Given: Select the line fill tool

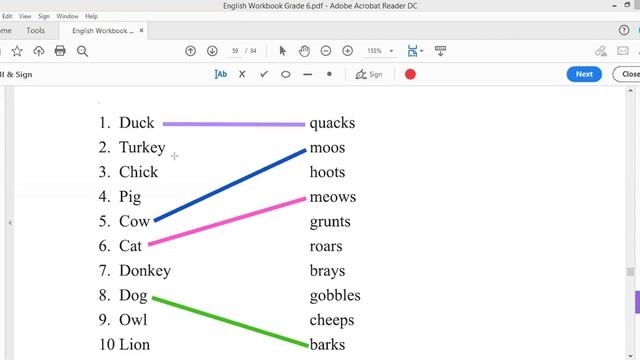Looking at the screenshot, I should (x=308, y=75).
